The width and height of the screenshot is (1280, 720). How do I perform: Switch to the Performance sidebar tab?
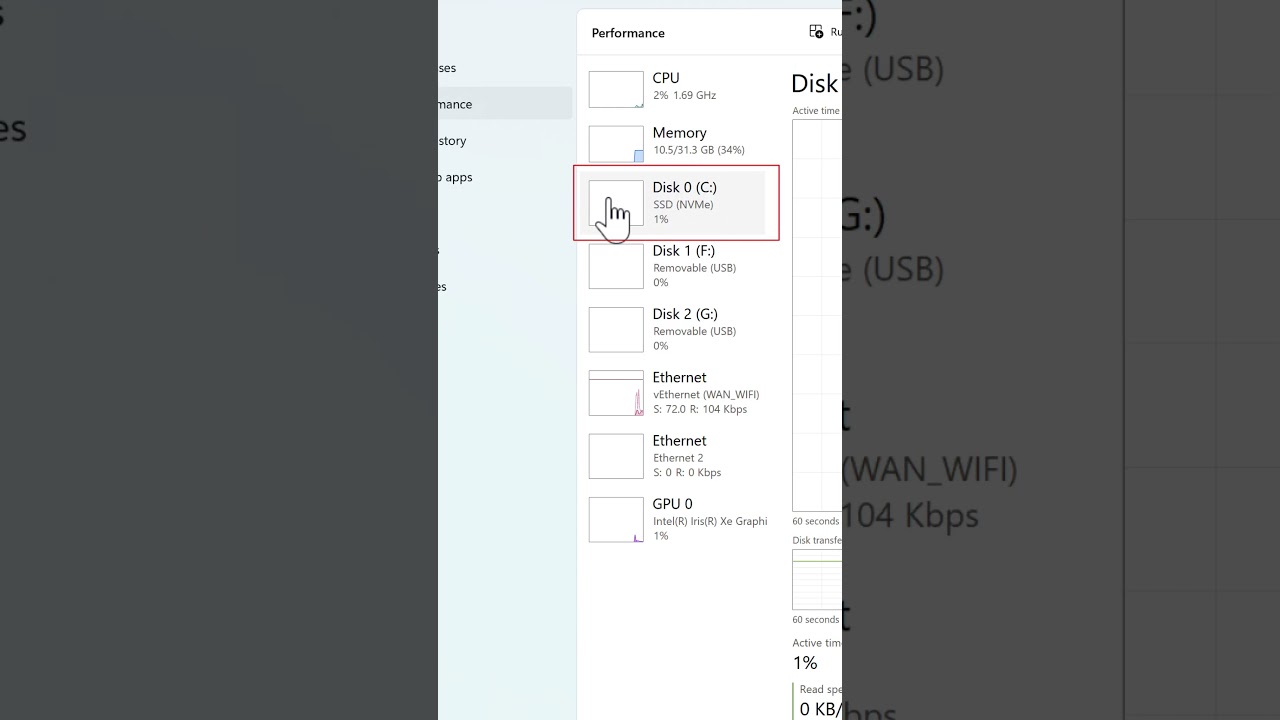pyautogui.click(x=505, y=104)
